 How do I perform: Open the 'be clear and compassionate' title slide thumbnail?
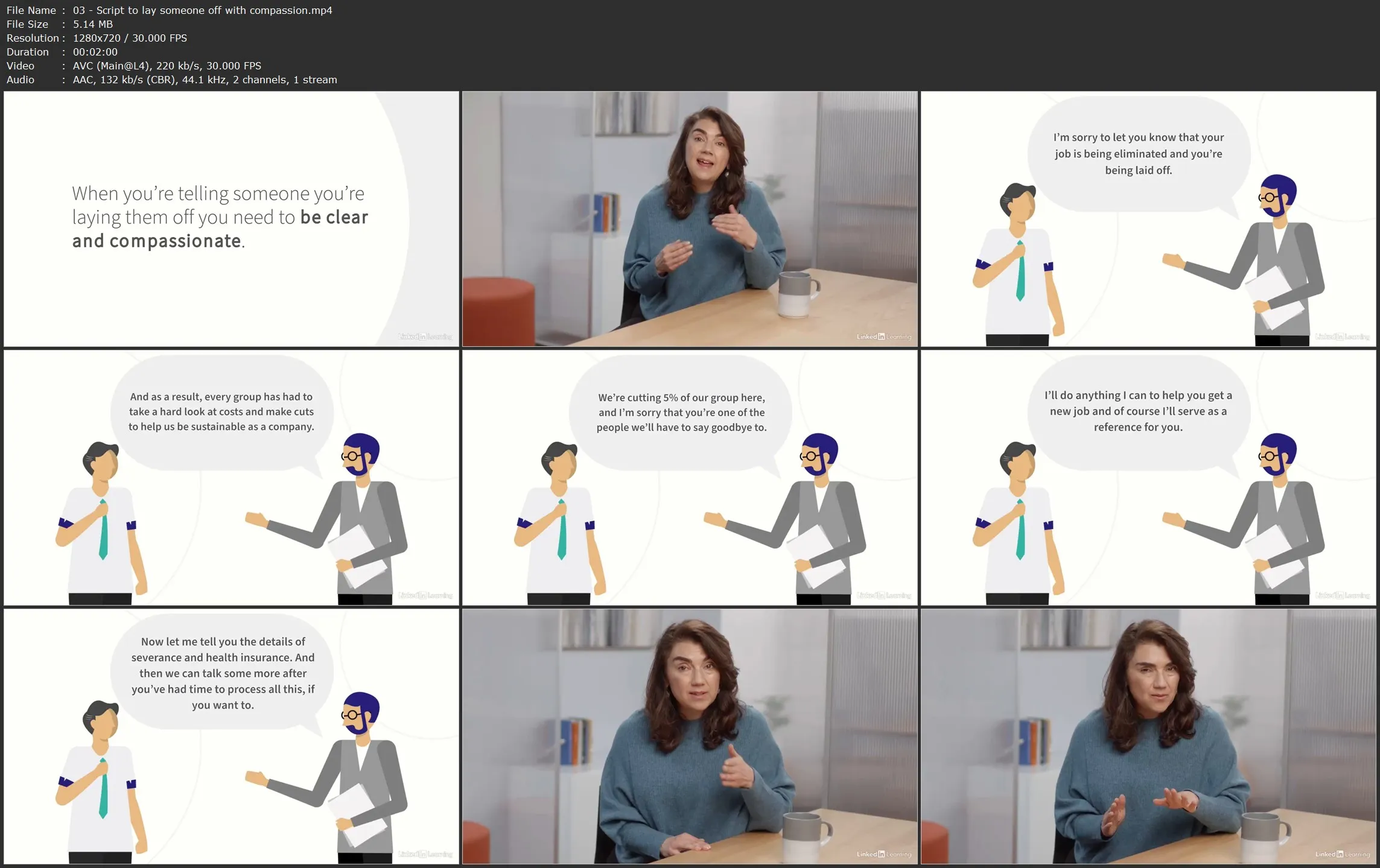231,219
